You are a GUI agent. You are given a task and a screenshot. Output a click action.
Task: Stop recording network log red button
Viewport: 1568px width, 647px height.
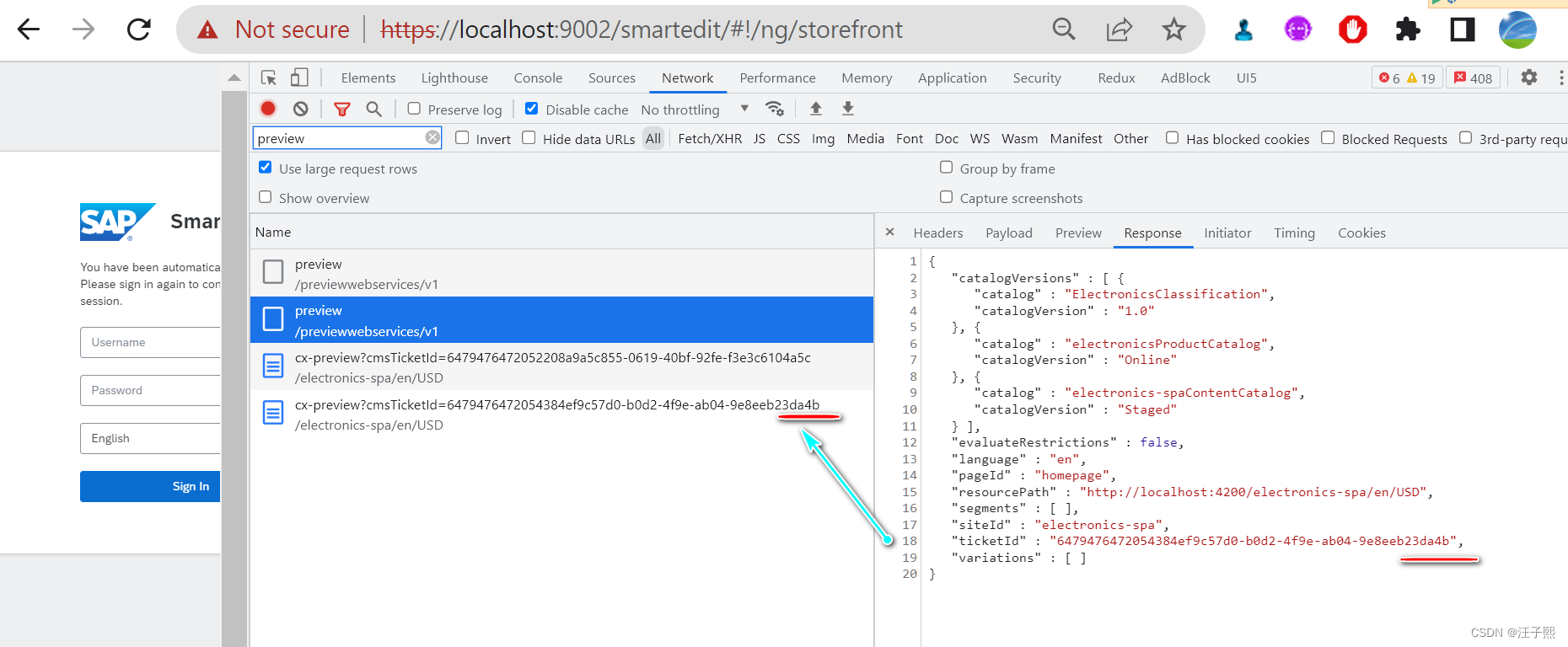[x=268, y=108]
